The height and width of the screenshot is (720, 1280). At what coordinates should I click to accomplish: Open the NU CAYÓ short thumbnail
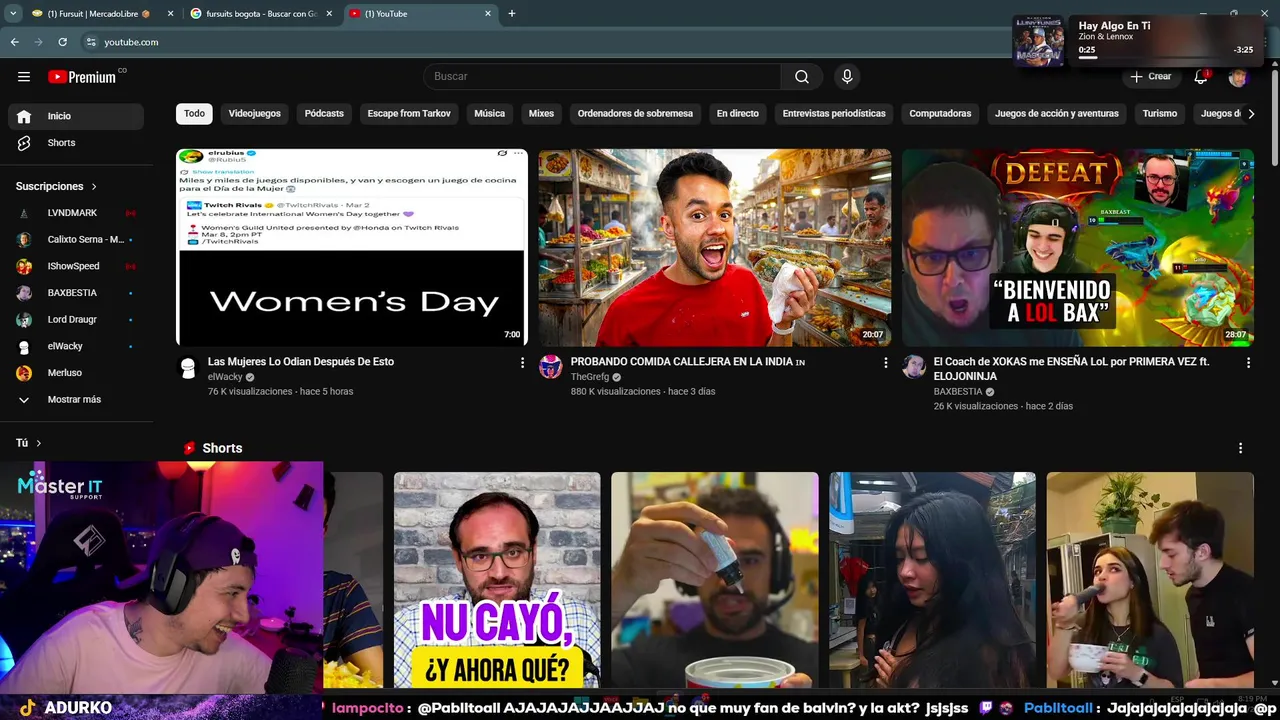[497, 580]
